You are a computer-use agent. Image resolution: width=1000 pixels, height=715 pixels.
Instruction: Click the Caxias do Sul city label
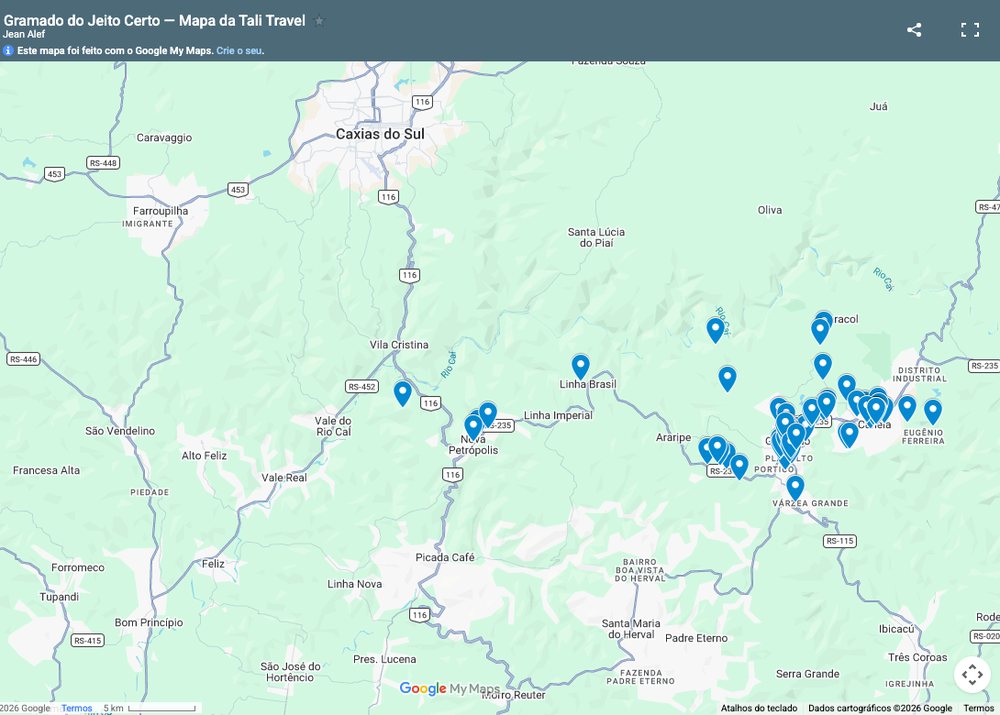380,134
